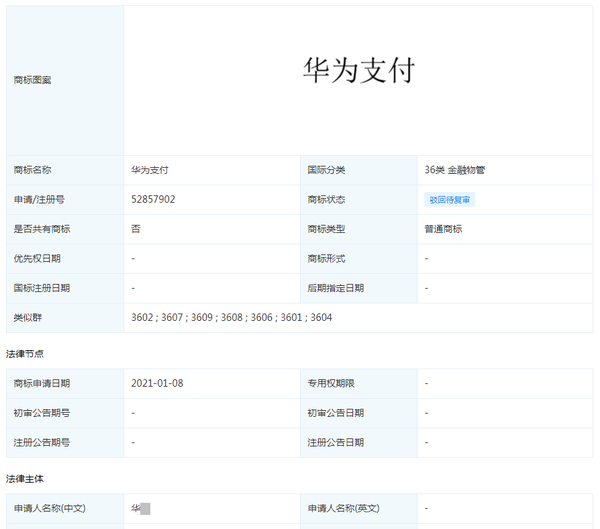Click the similar group list starting 3602
This screenshot has height=529, width=600.
tap(232, 317)
